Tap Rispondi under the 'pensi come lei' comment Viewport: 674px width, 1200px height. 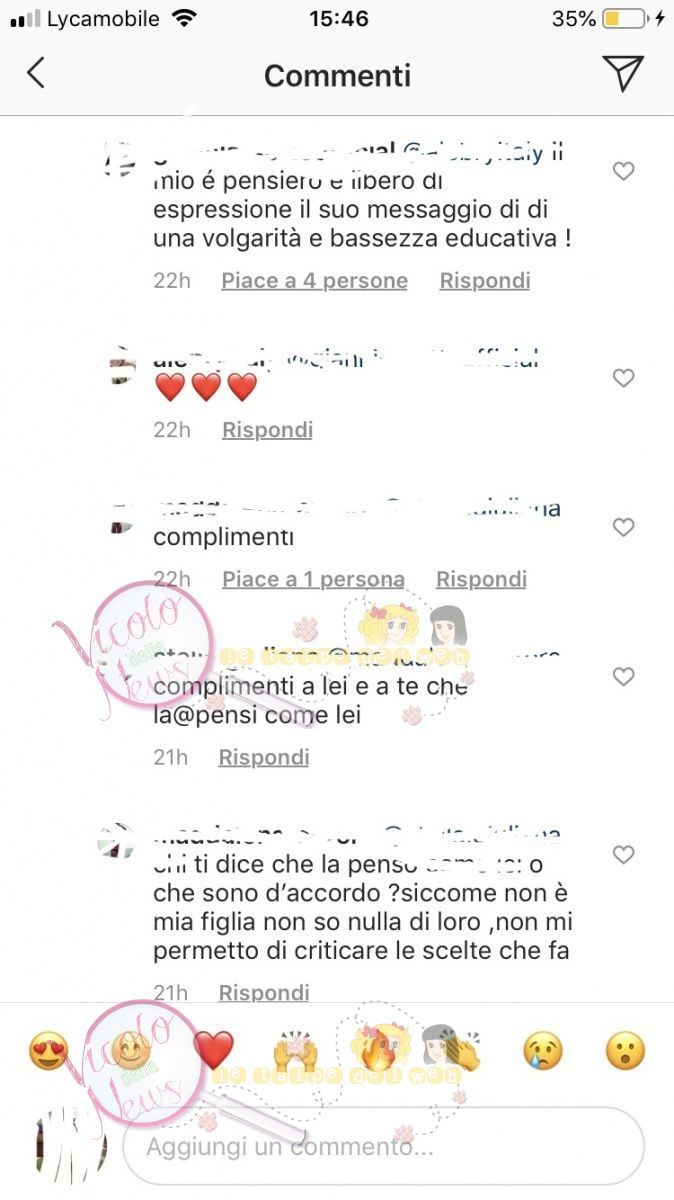tap(264, 758)
